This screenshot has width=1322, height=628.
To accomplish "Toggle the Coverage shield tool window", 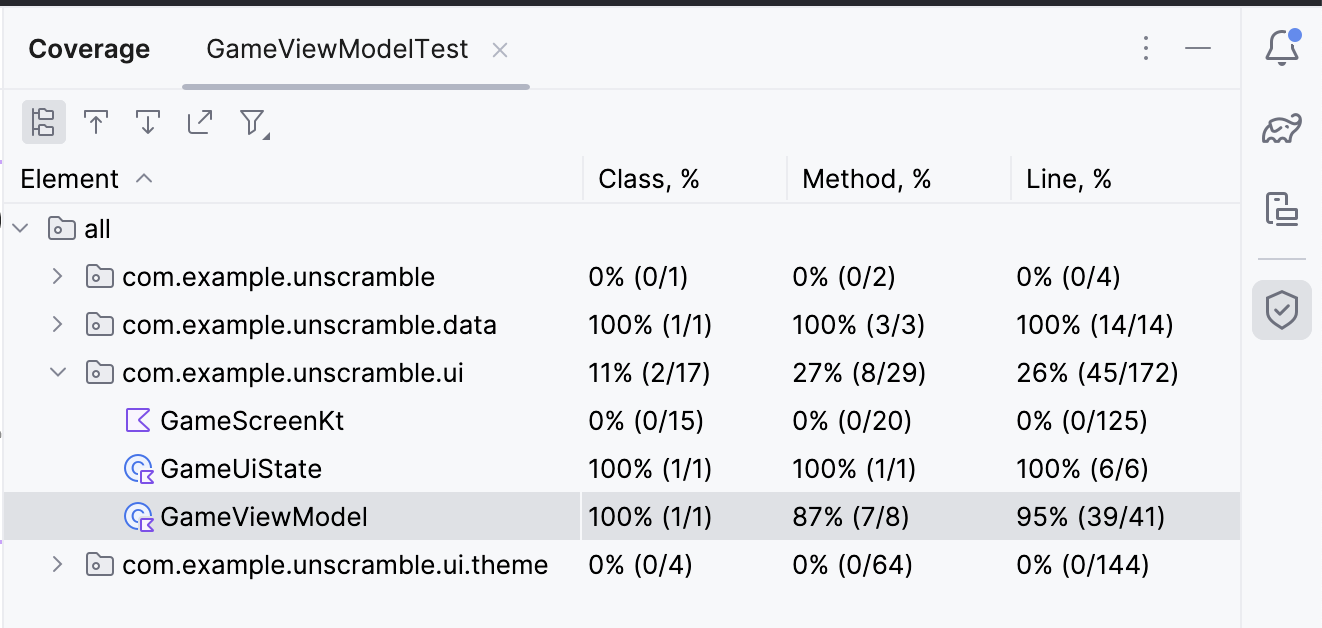I will click(1282, 310).
